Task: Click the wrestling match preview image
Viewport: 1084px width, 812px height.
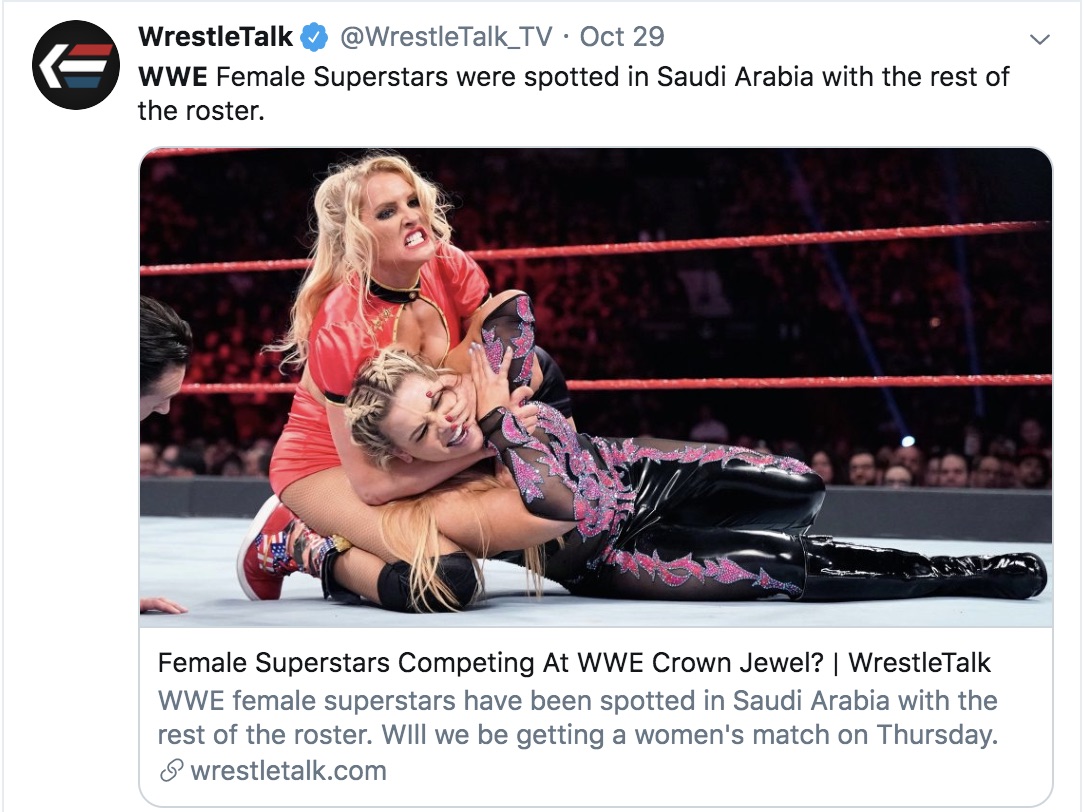Action: (x=596, y=387)
